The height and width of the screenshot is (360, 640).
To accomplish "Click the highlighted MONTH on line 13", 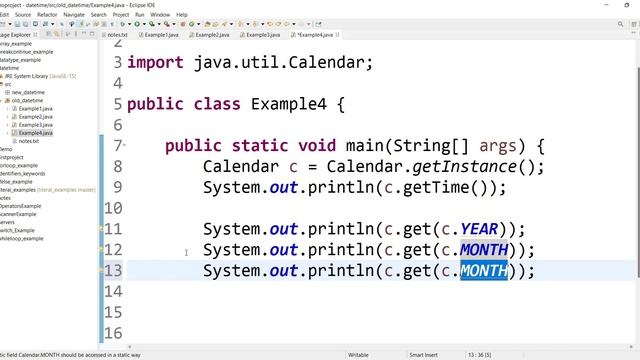I will (x=484, y=271).
